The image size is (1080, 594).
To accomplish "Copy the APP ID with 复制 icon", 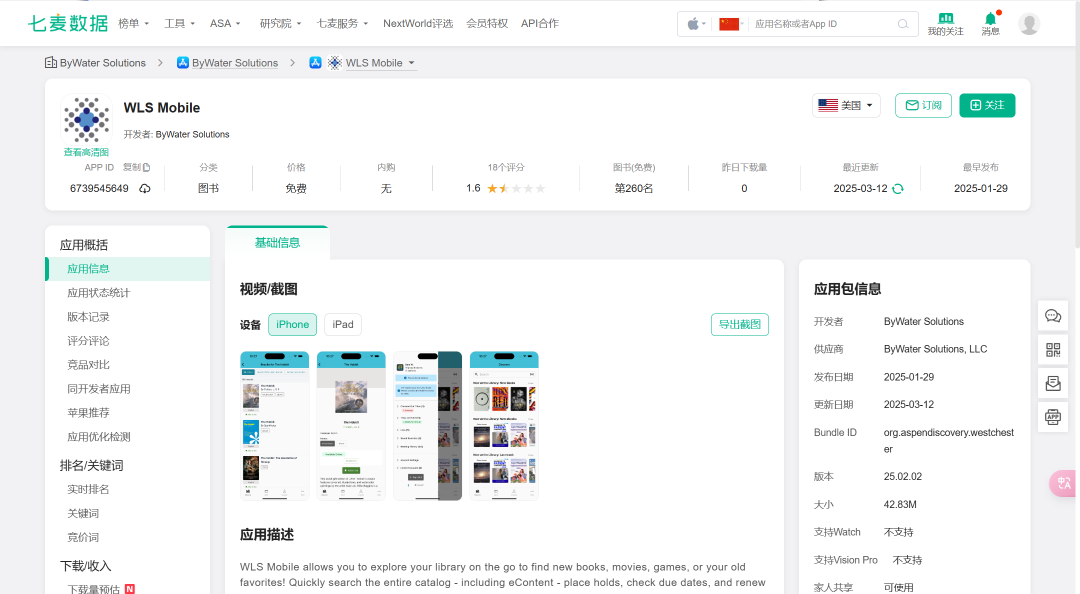I will pos(136,167).
